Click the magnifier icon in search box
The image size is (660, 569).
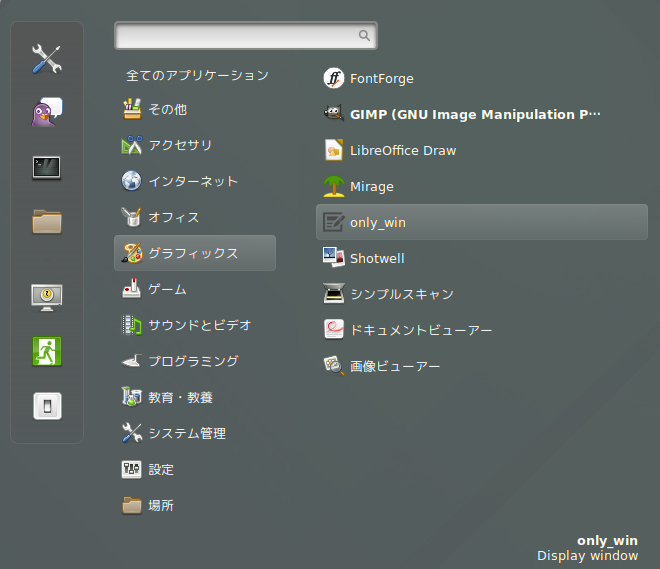point(365,35)
